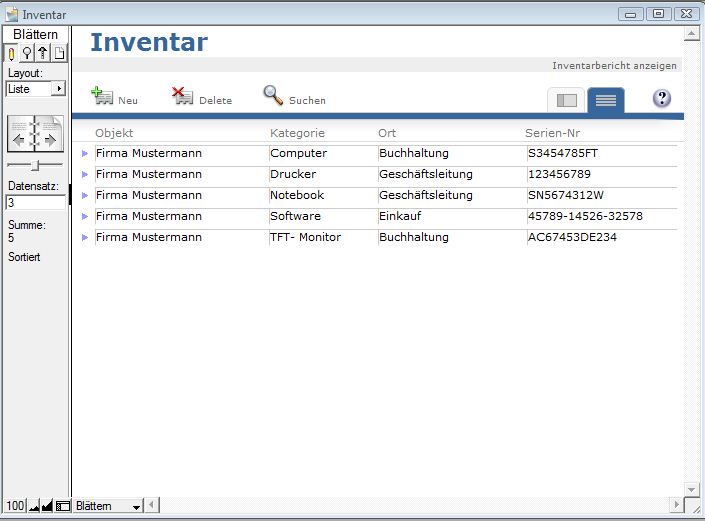The height and width of the screenshot is (521, 705).
Task: Click the arrow beside the Computer row
Action: 85,154
